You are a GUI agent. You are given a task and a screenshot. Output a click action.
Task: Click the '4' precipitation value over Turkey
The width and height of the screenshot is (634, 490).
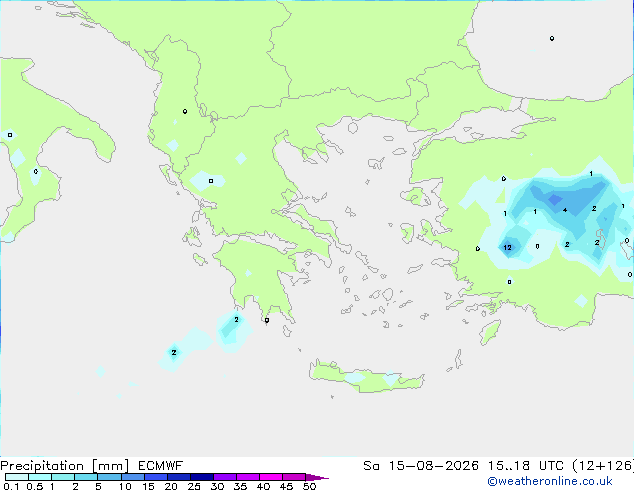(x=565, y=210)
